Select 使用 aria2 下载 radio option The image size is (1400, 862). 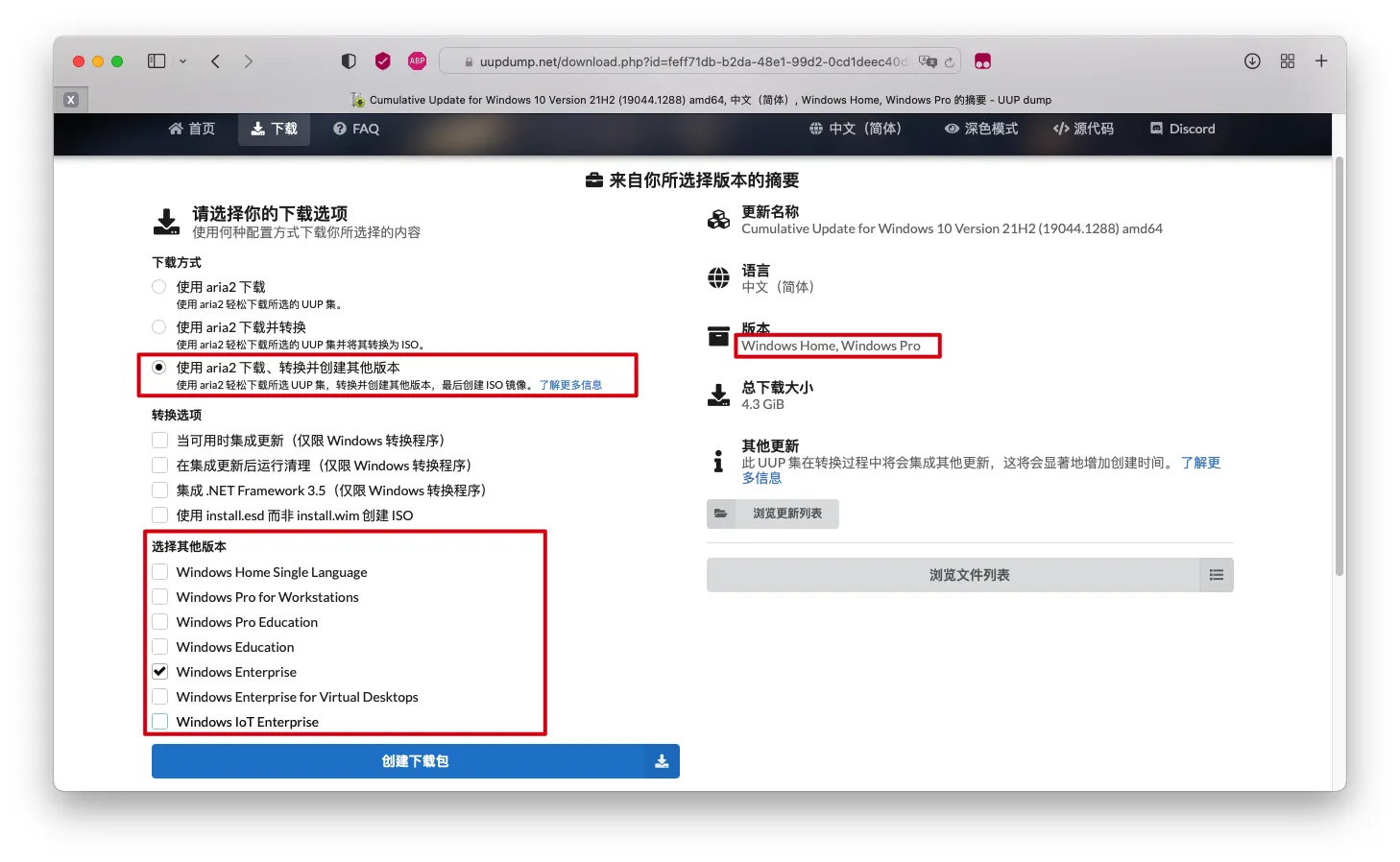(x=159, y=286)
